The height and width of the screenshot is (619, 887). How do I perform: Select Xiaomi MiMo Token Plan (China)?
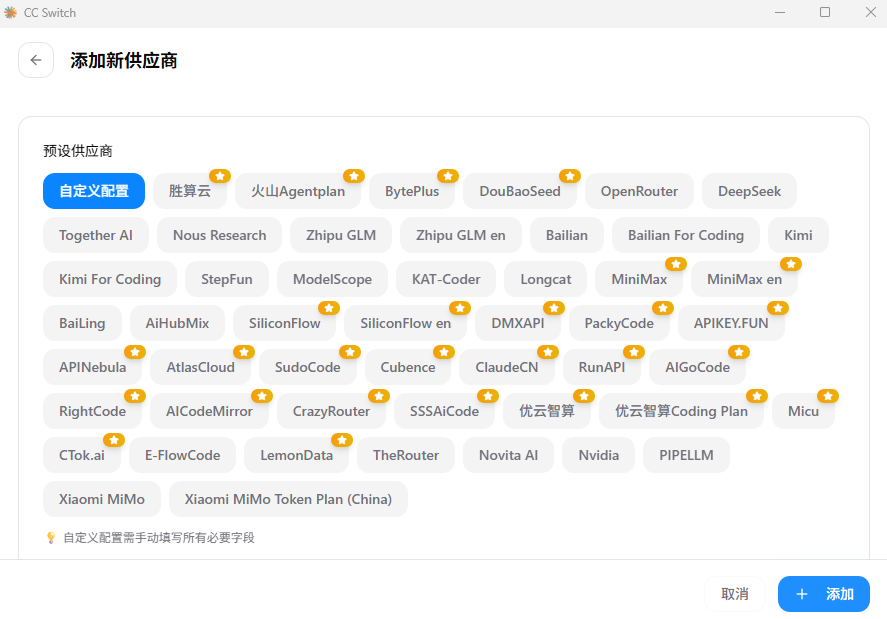(x=288, y=499)
